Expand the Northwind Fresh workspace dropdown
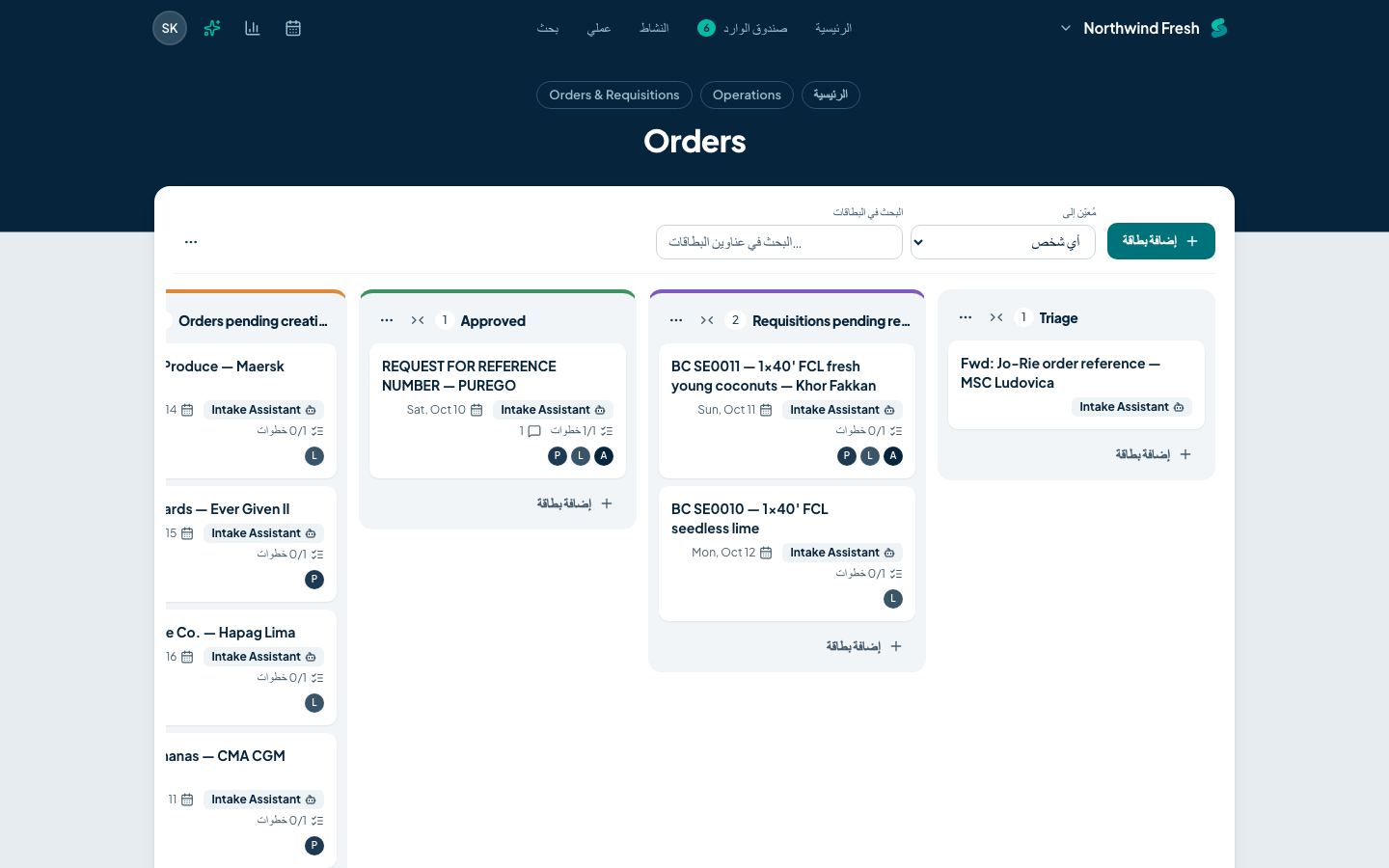 click(x=1065, y=28)
